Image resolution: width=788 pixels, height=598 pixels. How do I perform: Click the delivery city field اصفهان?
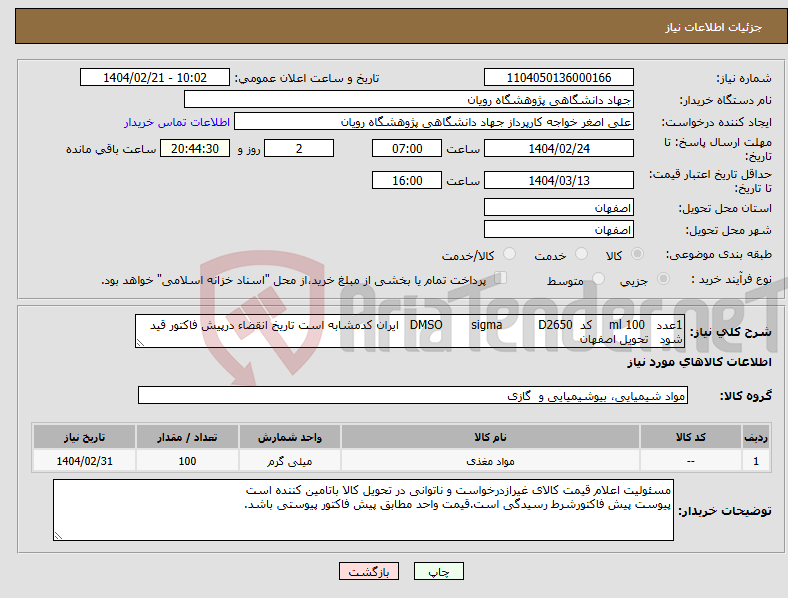(559, 230)
